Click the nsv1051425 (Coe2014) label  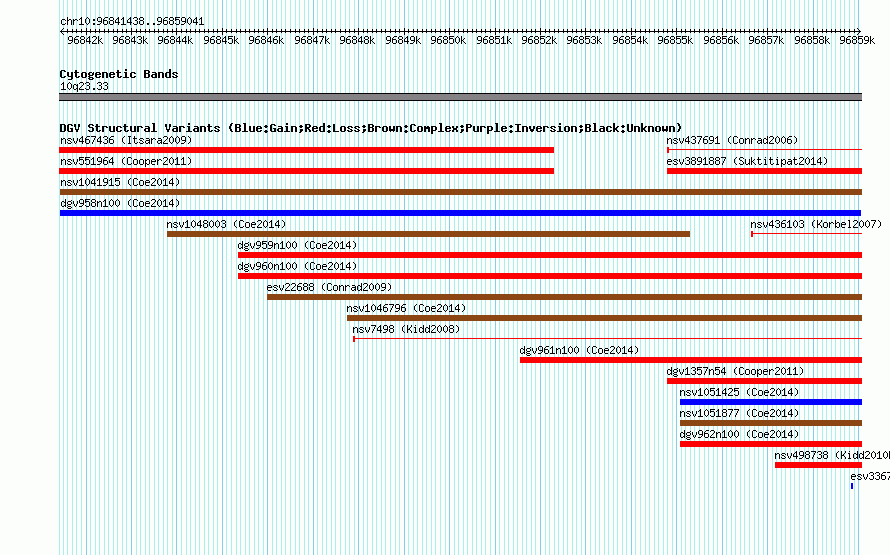click(739, 392)
